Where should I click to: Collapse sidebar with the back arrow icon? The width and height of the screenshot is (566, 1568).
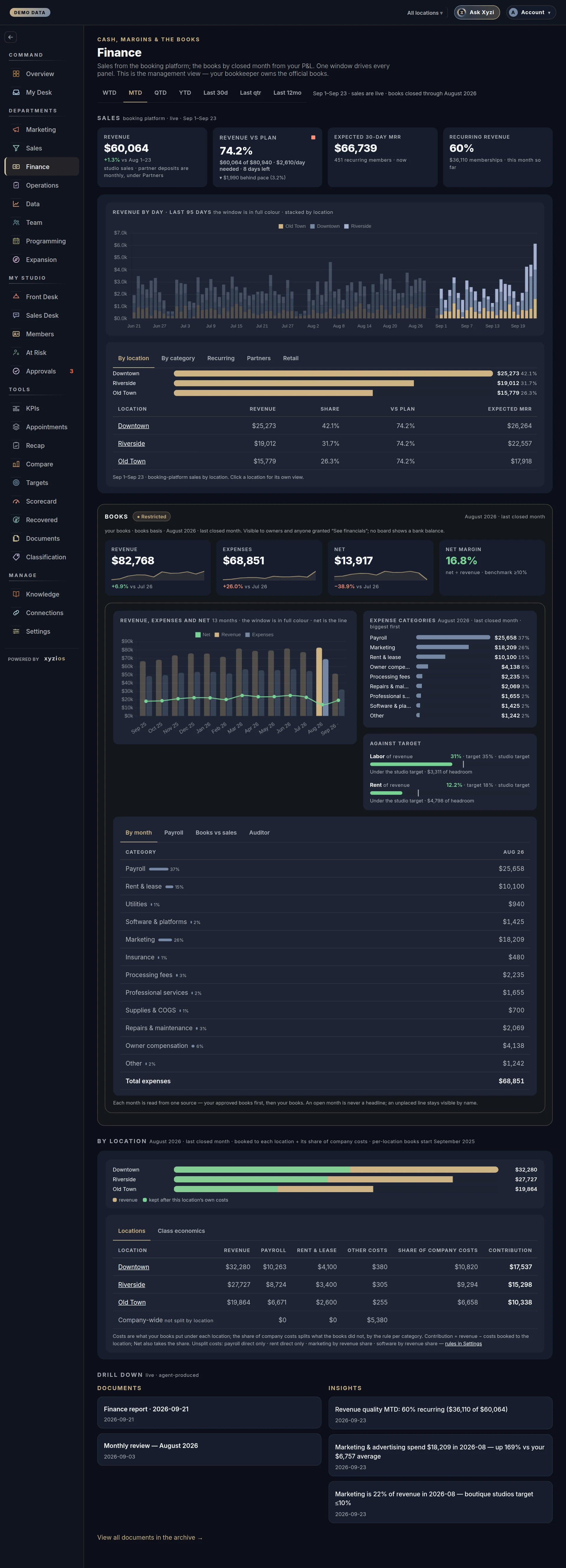click(10, 37)
